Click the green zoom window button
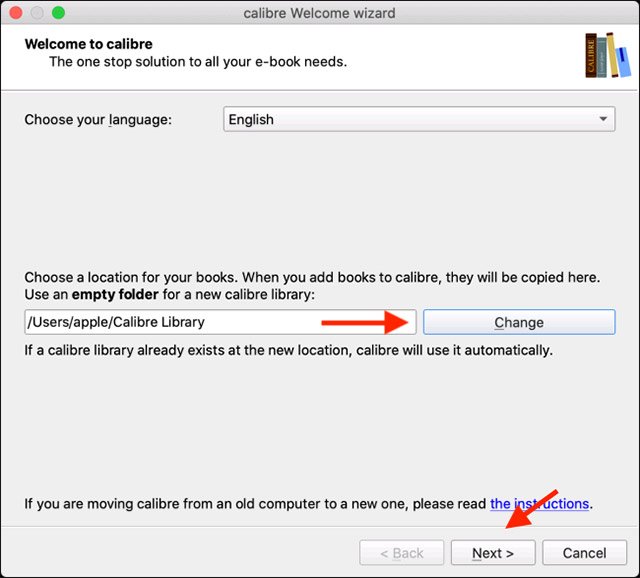The width and height of the screenshot is (640, 578). 58,13
